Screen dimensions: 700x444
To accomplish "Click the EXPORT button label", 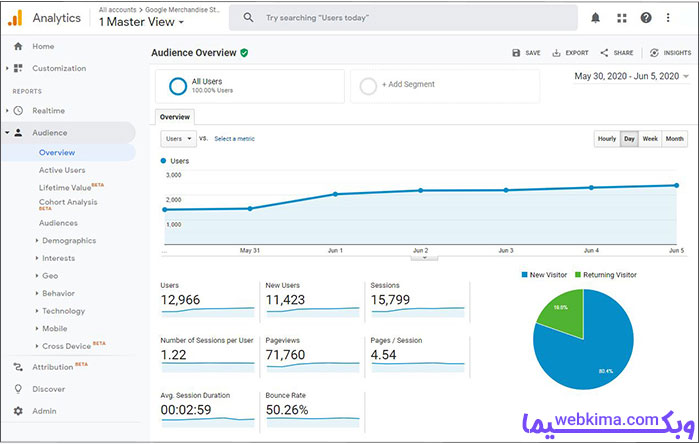I will 577,53.
